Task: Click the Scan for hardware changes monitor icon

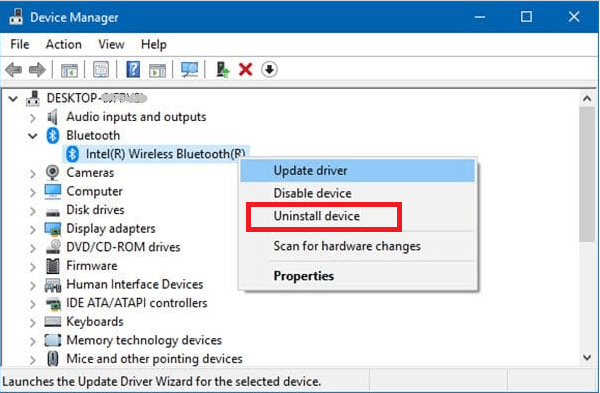Action: (189, 70)
